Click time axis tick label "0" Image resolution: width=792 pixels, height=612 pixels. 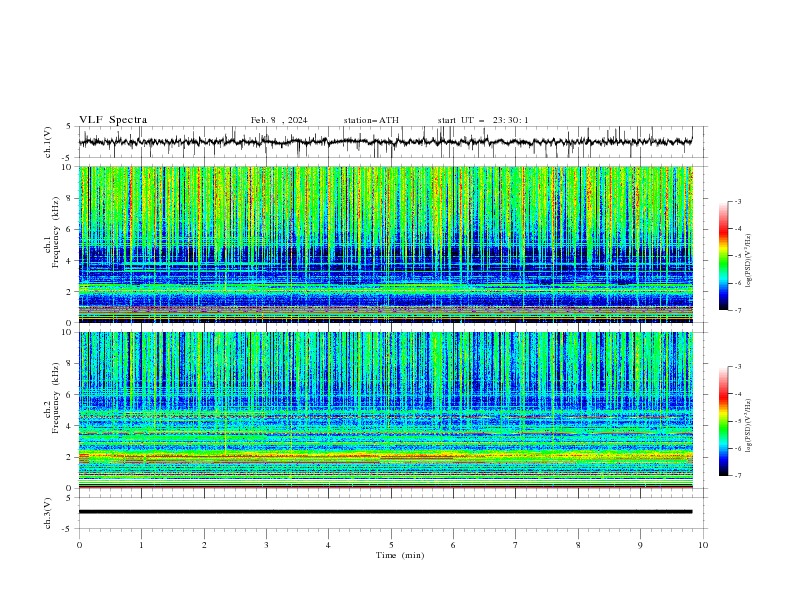click(x=79, y=545)
